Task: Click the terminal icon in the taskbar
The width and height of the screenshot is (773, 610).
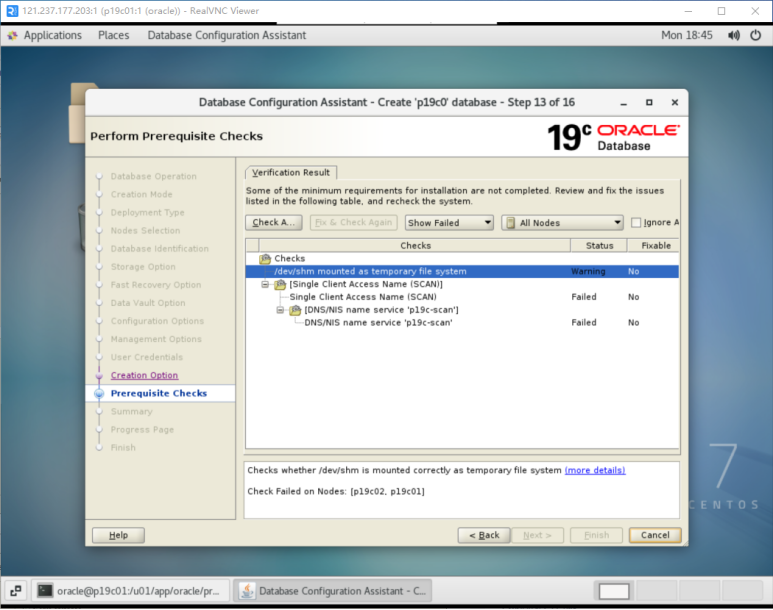Action: (x=45, y=591)
